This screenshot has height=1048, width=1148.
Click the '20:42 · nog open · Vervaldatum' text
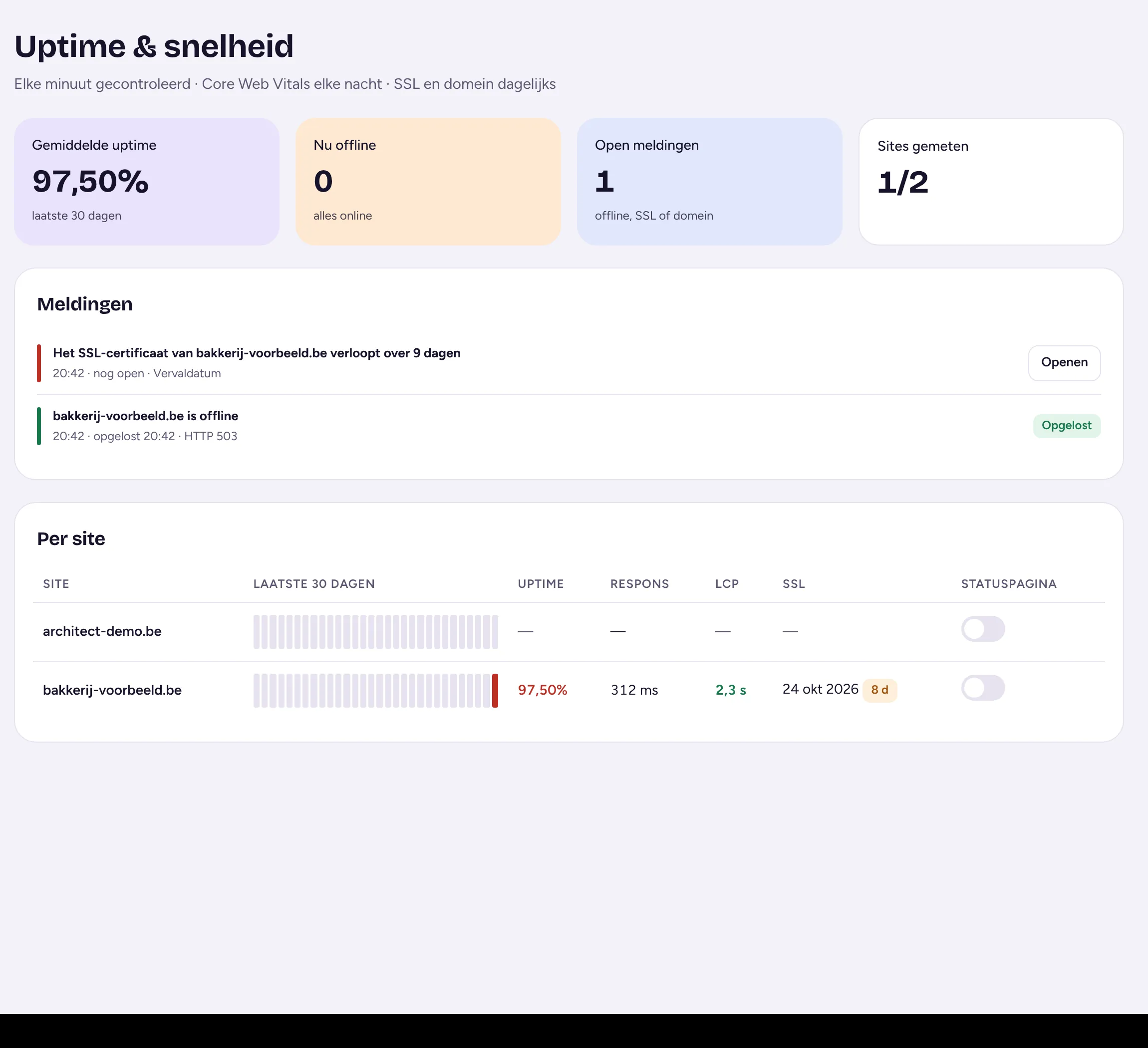[x=137, y=373]
